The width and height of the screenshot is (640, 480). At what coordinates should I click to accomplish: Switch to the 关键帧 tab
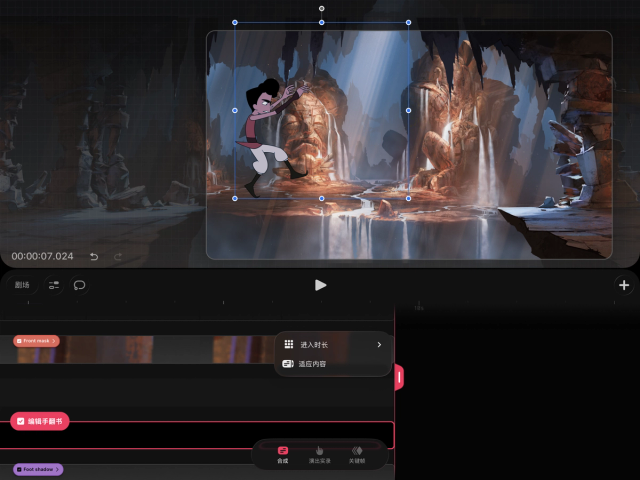[x=357, y=455]
